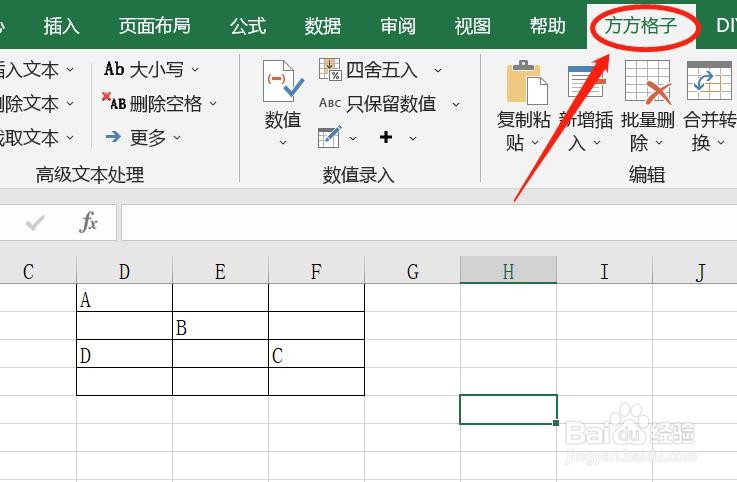Click the 四舍五入 rounding icon
The height and width of the screenshot is (482, 737).
330,70
